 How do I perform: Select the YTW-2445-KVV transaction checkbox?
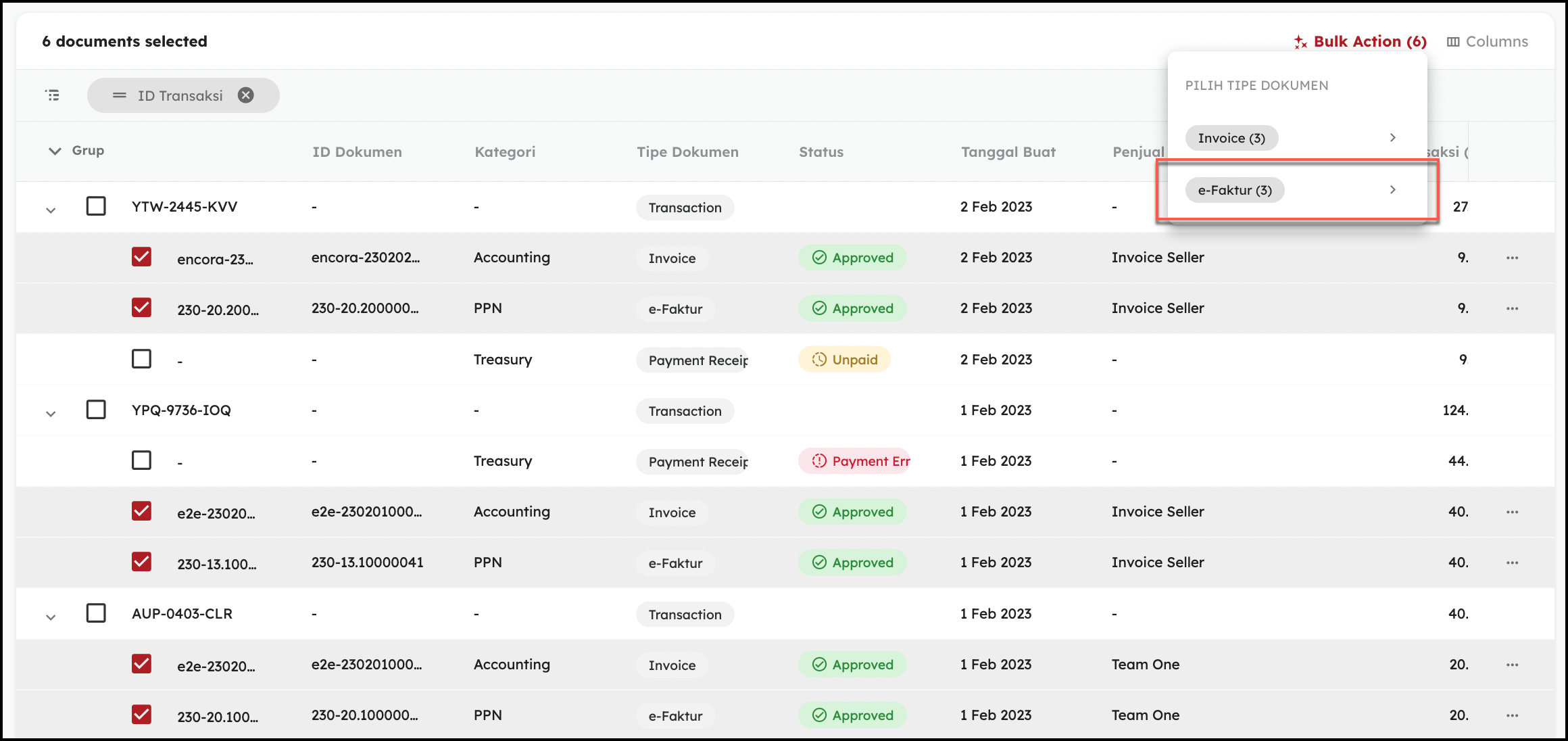click(x=96, y=206)
